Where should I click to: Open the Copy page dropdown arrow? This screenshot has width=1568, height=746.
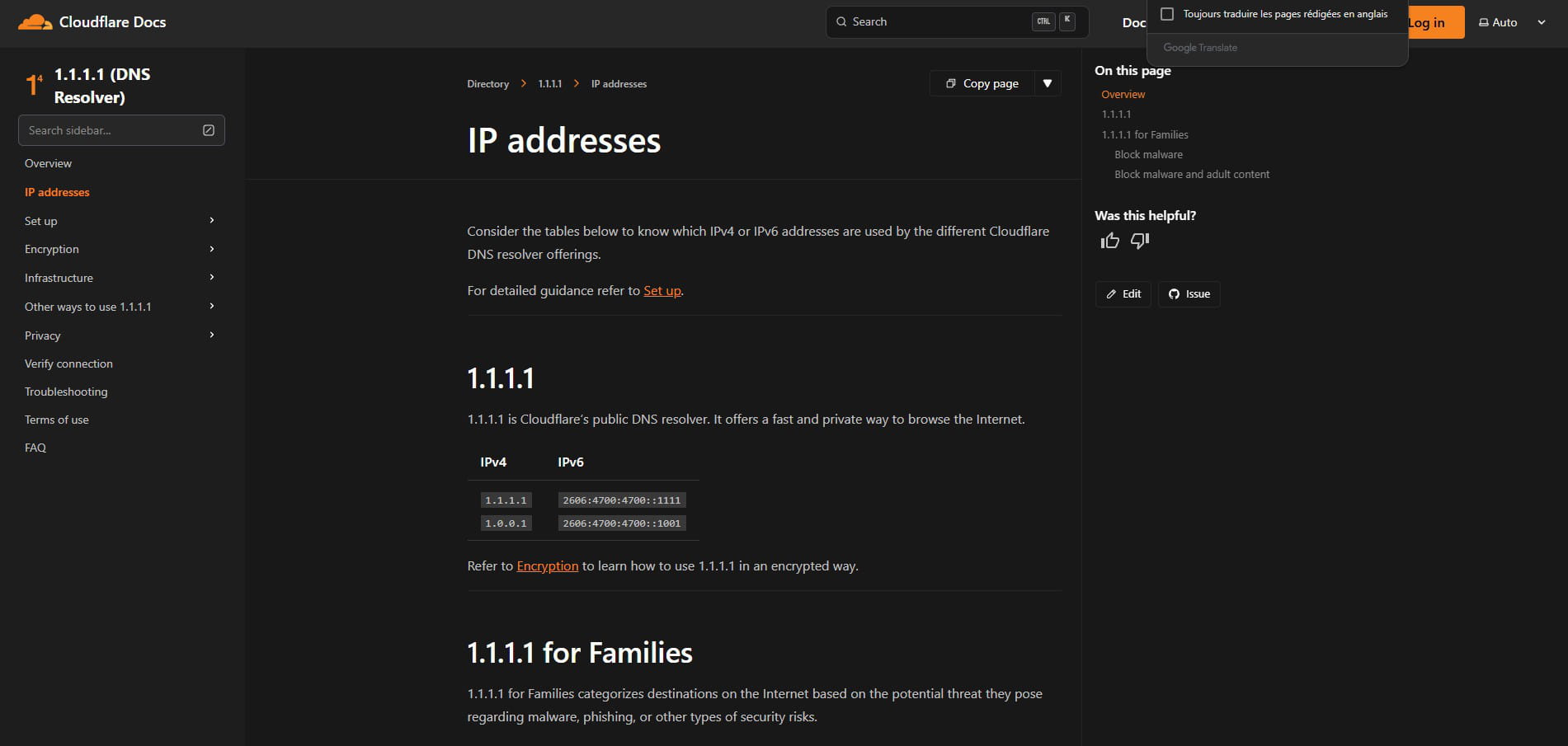[1048, 83]
